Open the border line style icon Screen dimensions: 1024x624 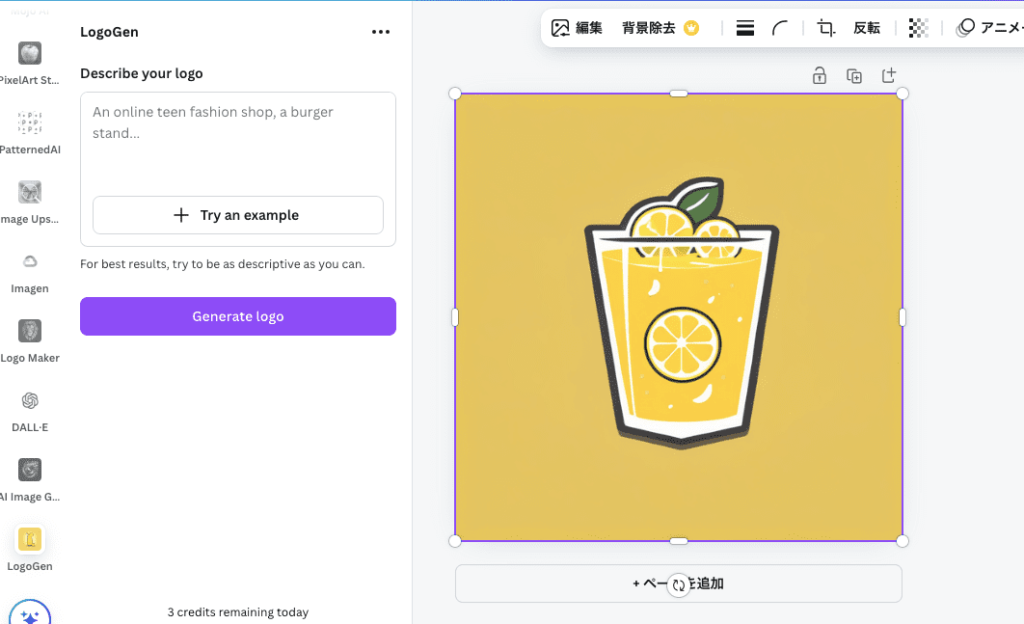pyautogui.click(x=745, y=28)
